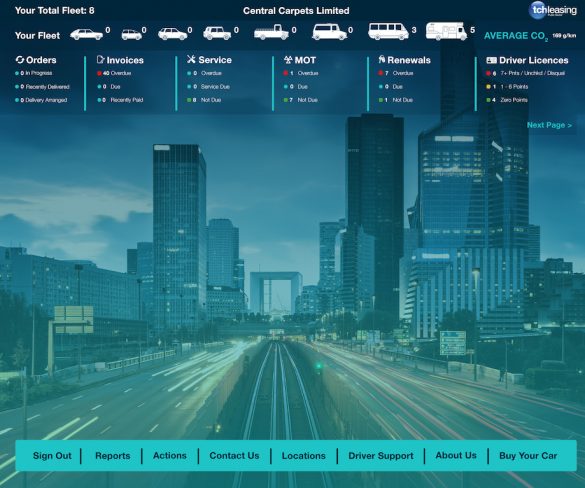
Task: Open Driver Support from bottom menu
Action: (x=381, y=456)
